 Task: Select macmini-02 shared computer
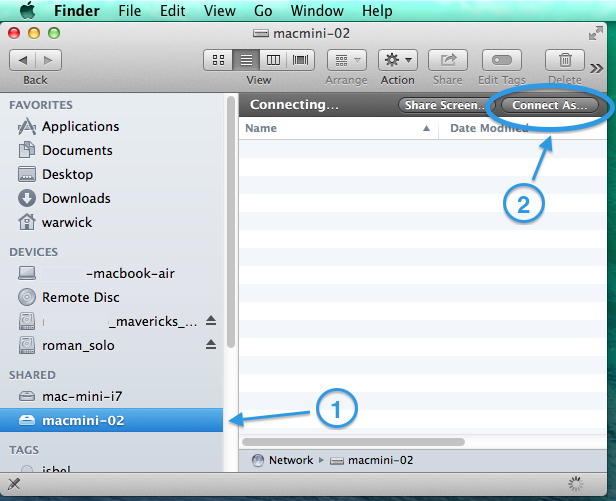111,420
